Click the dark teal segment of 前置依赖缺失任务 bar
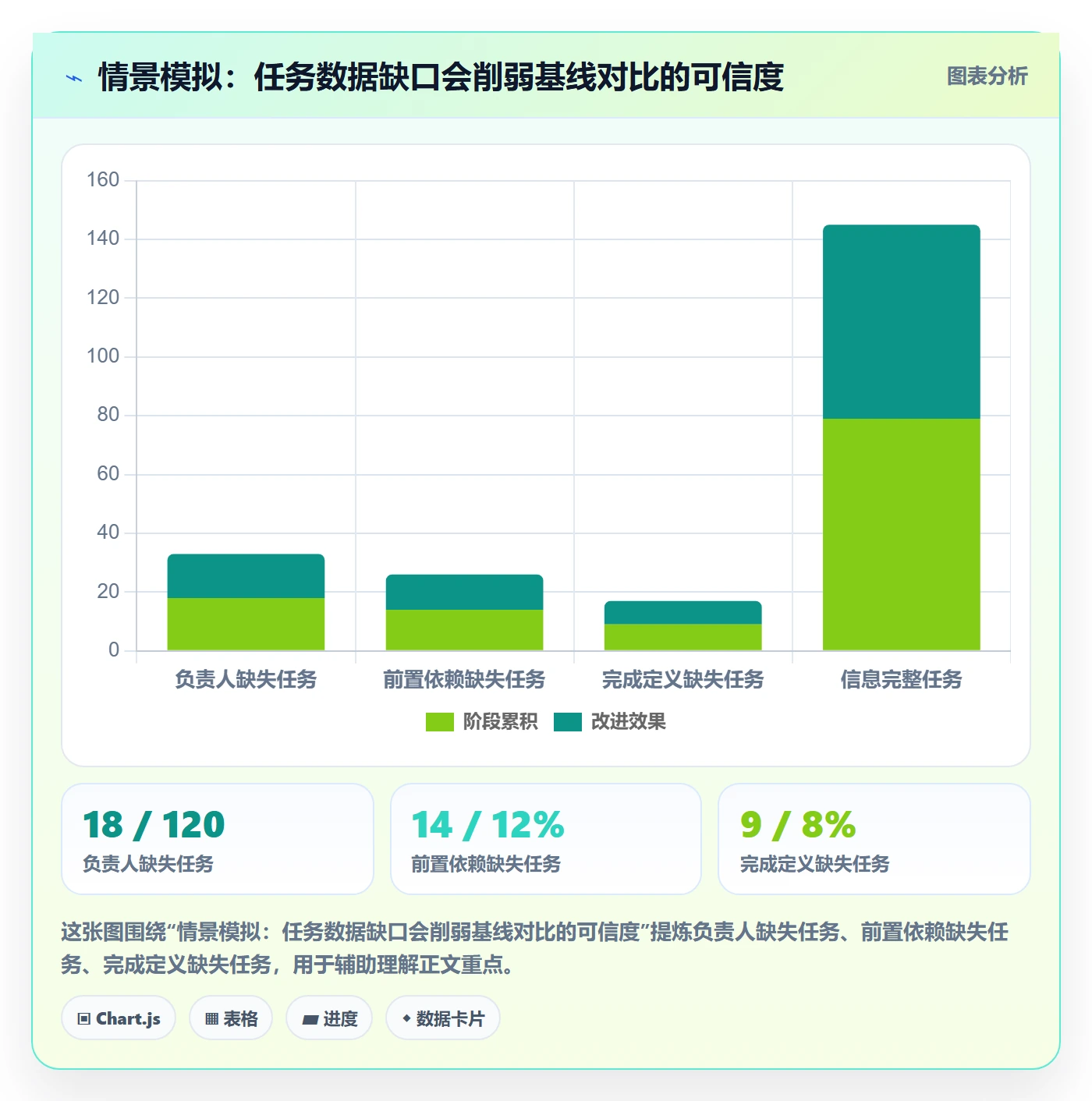Viewport: 1092px width, 1101px height. pos(465,592)
